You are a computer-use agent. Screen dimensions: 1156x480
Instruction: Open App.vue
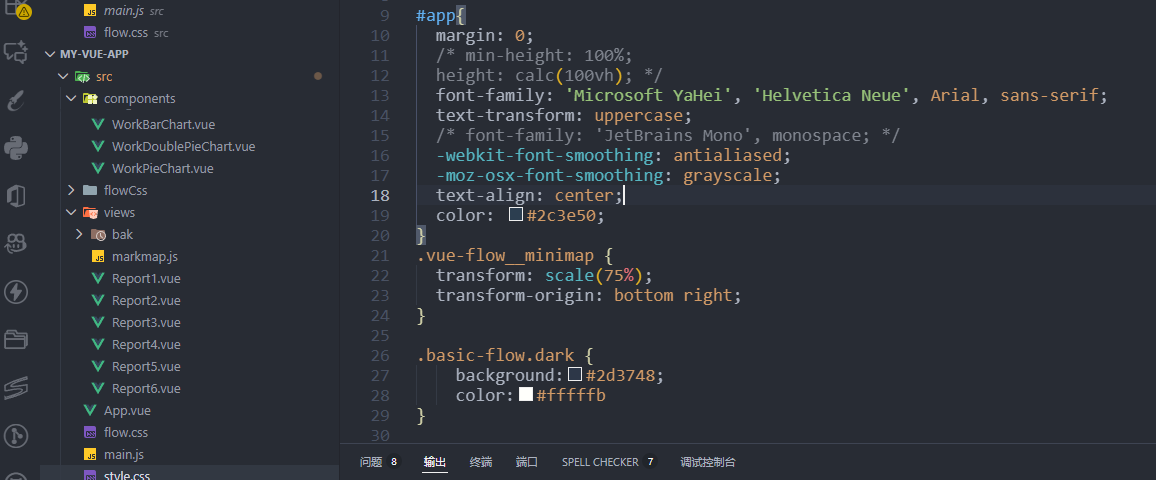[127, 411]
